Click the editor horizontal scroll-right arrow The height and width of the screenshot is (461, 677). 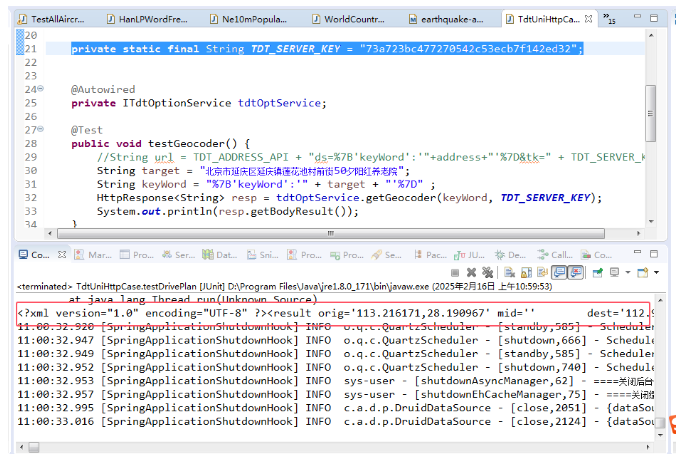coord(639,234)
